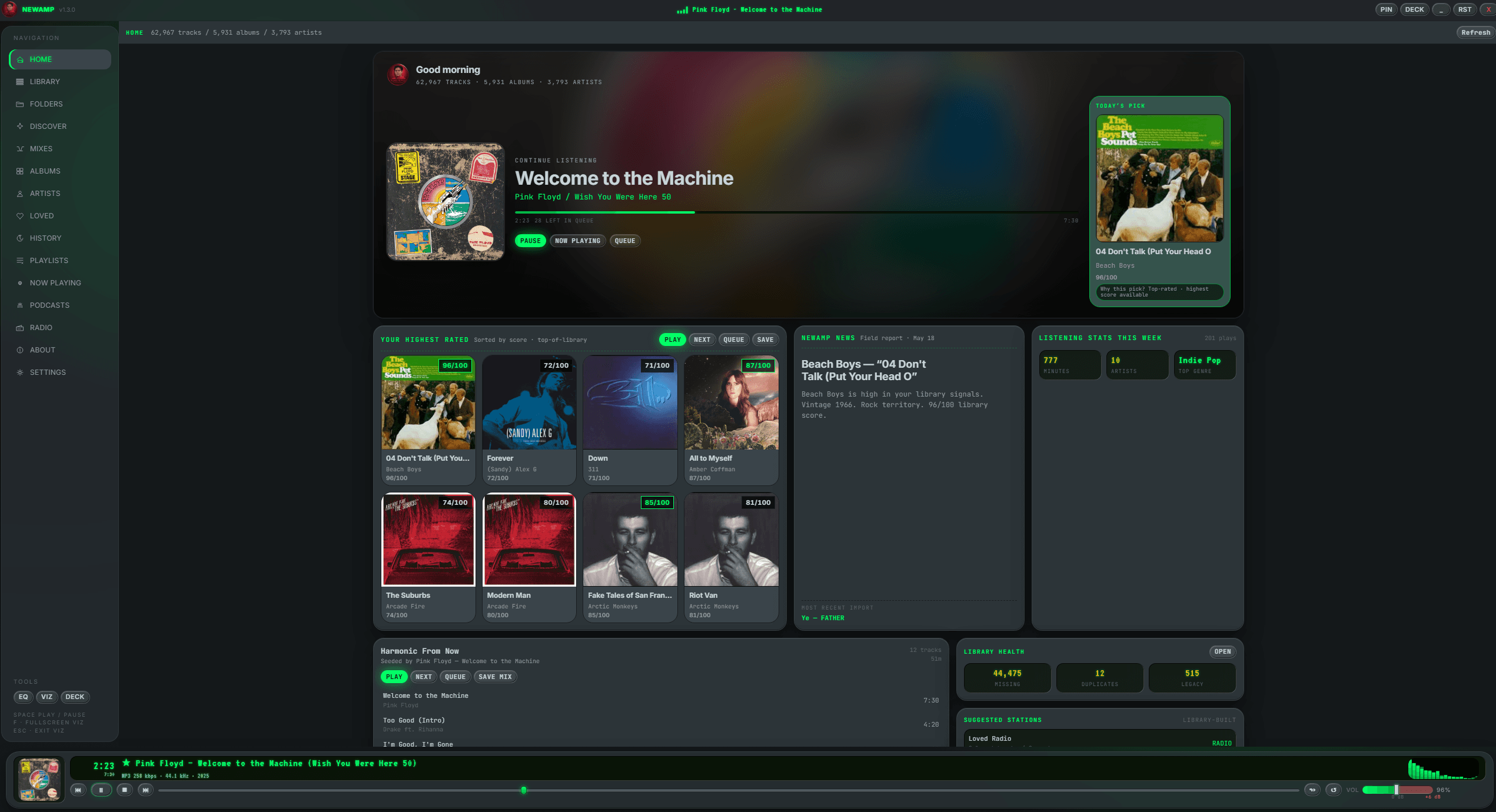Click the About info icon
Image resolution: width=1496 pixels, height=812 pixels.
(20, 350)
